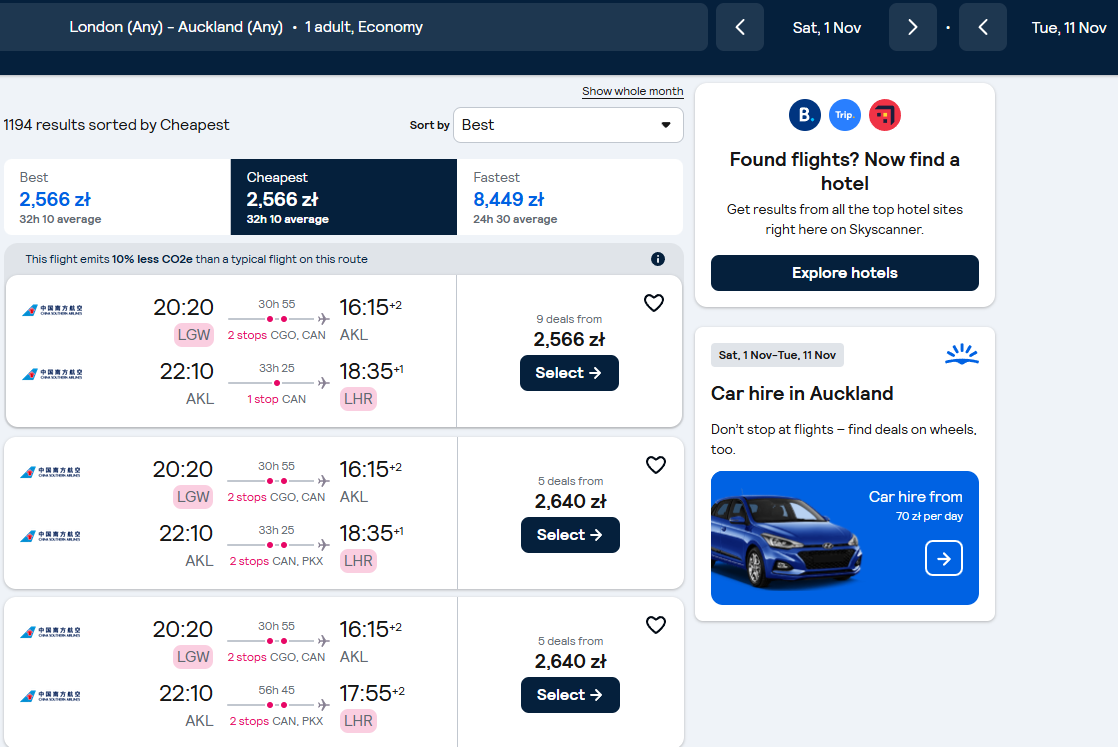
Task: Edit the London – Auckland search field
Action: coord(354,27)
